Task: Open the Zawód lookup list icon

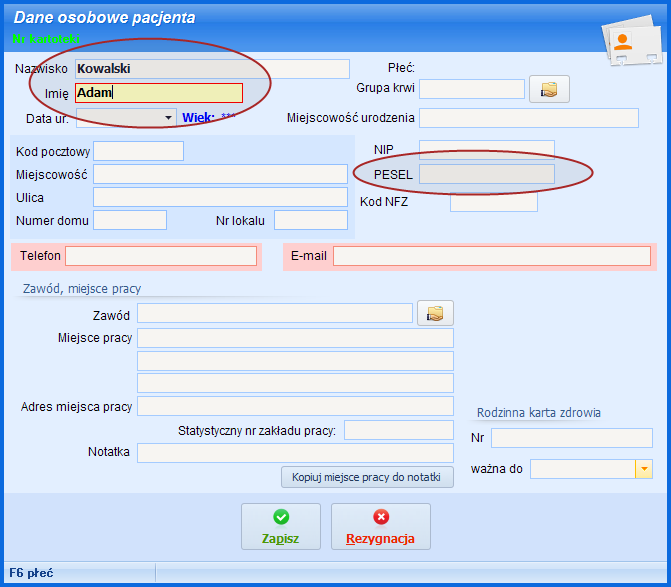Action: click(x=434, y=314)
